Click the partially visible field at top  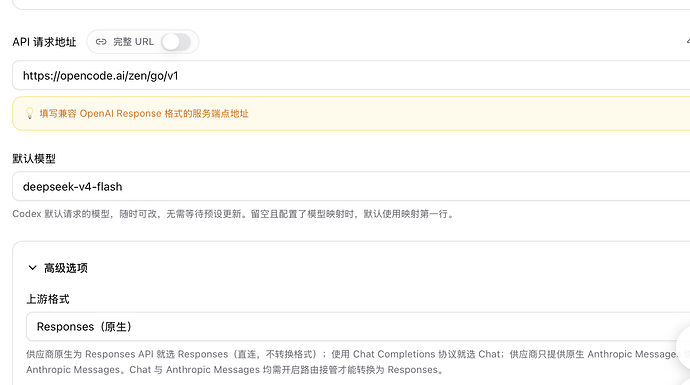click(x=351, y=4)
